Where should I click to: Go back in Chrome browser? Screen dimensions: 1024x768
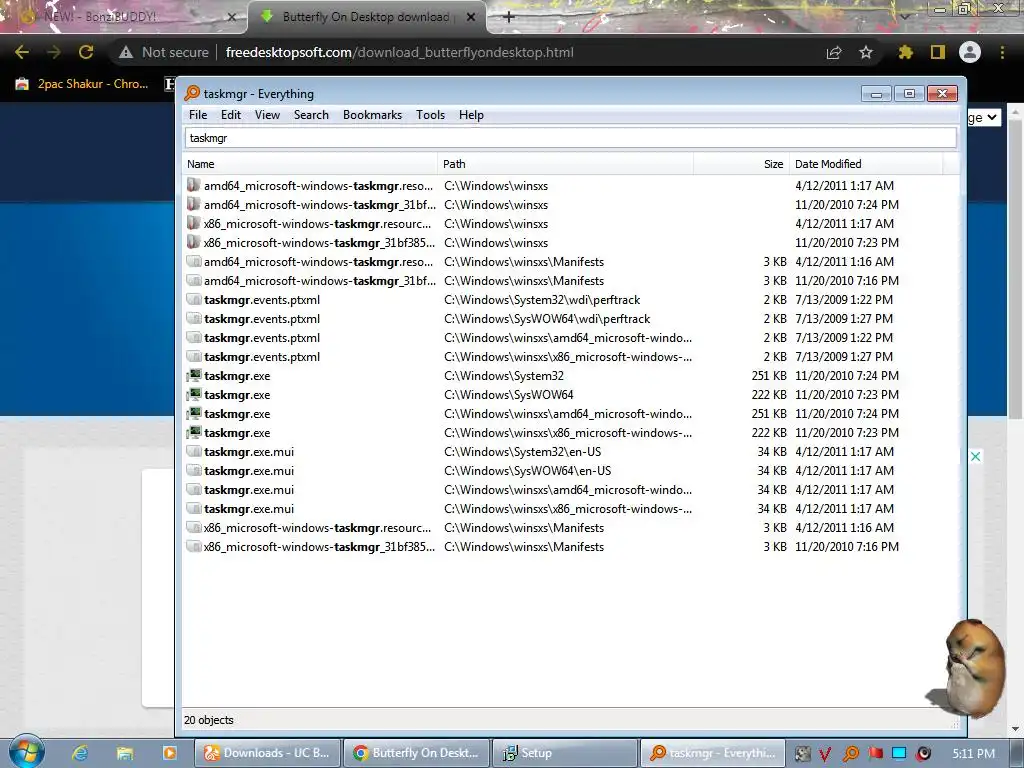point(22,52)
